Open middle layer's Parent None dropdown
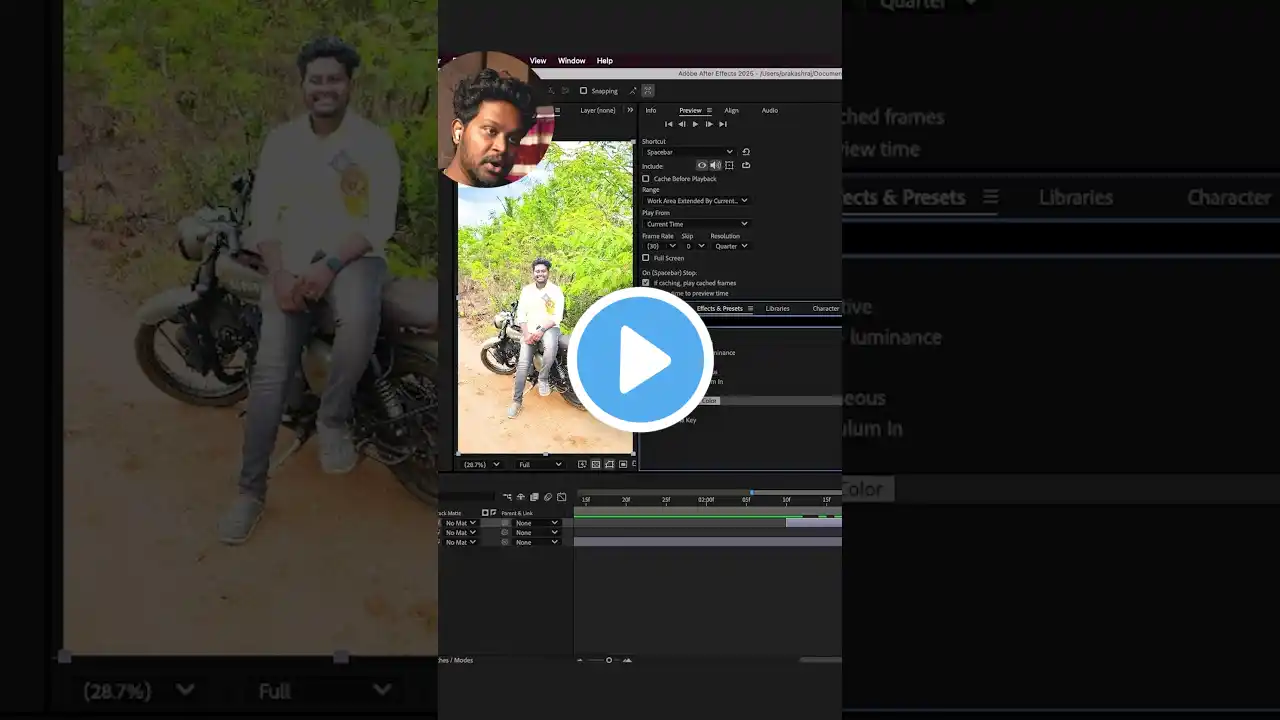This screenshot has width=1280, height=720. (x=537, y=533)
